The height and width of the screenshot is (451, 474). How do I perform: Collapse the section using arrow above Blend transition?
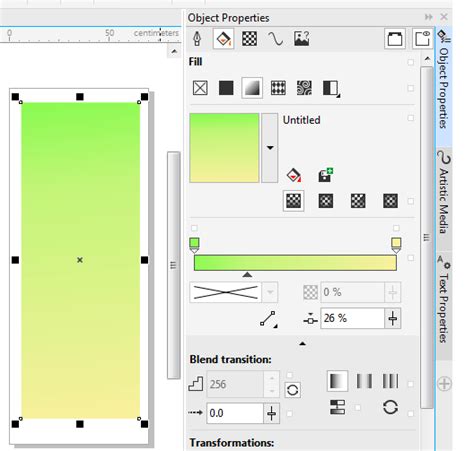point(302,343)
